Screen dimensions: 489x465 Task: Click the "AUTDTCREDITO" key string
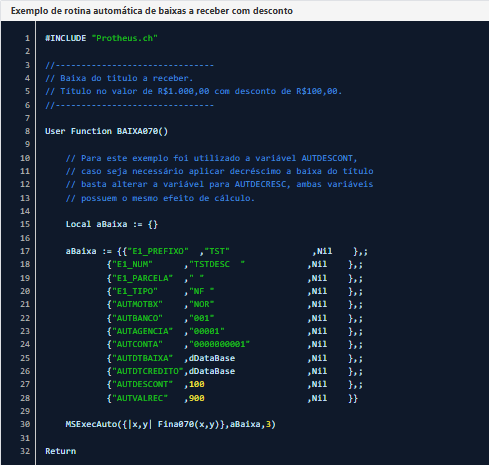pos(147,371)
